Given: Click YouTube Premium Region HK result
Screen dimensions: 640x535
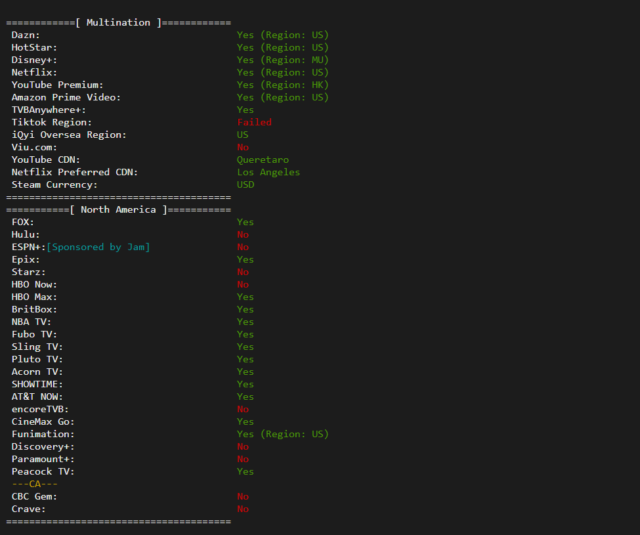Looking at the screenshot, I should pos(282,85).
